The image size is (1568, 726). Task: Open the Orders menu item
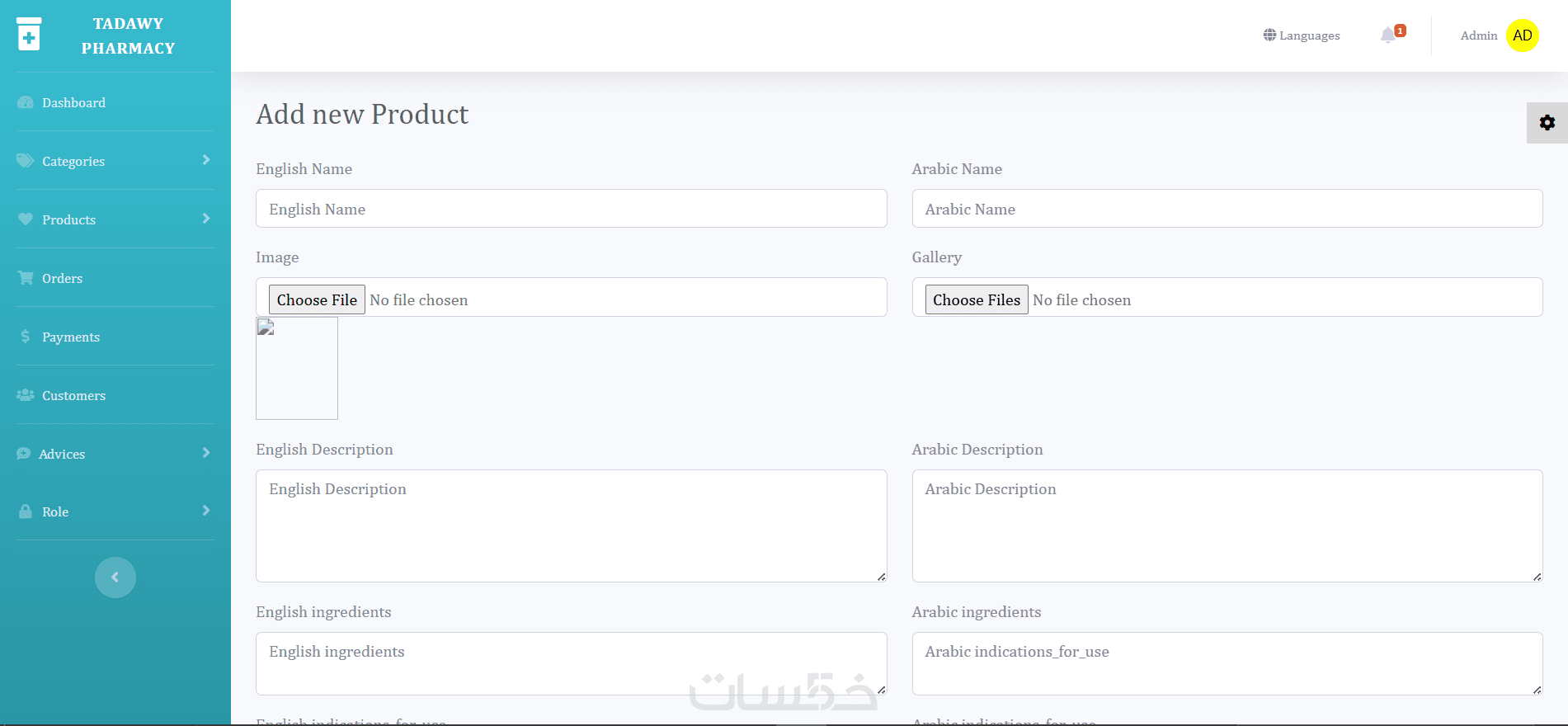coord(63,278)
